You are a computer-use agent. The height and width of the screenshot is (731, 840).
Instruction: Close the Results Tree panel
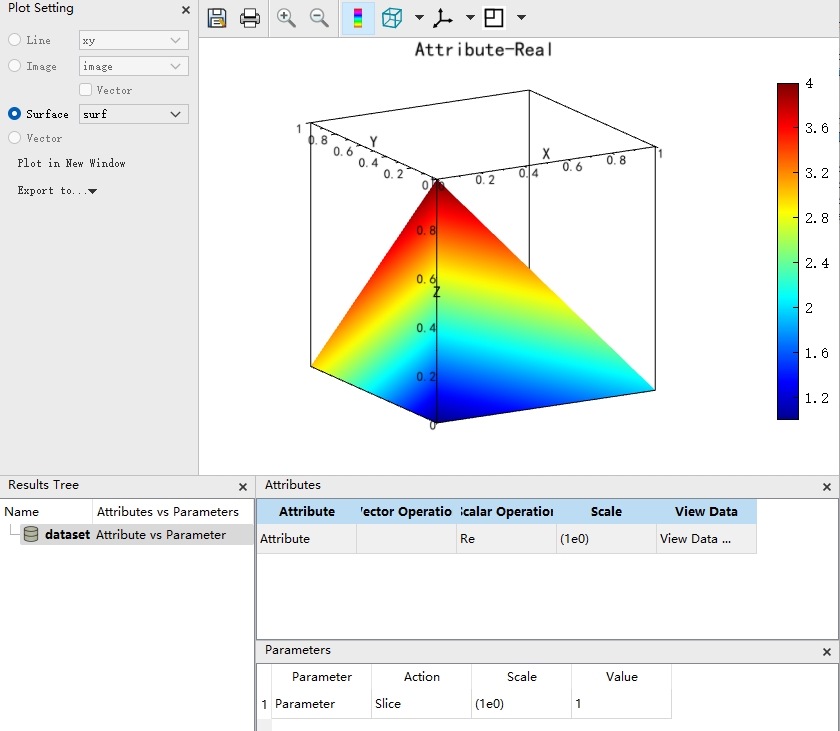243,487
